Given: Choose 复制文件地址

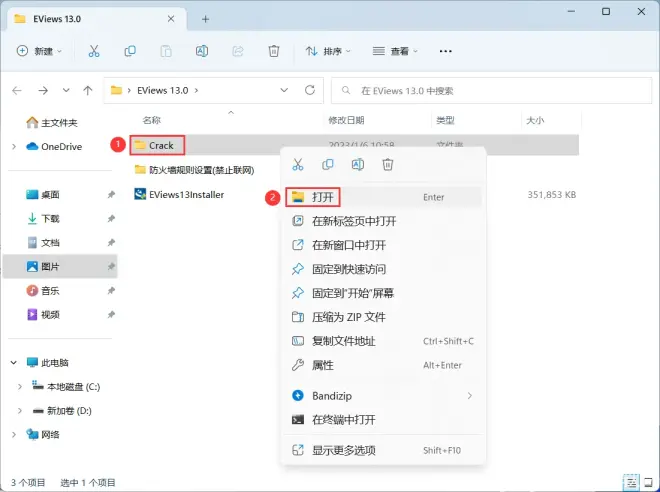Looking at the screenshot, I should click(383, 341).
